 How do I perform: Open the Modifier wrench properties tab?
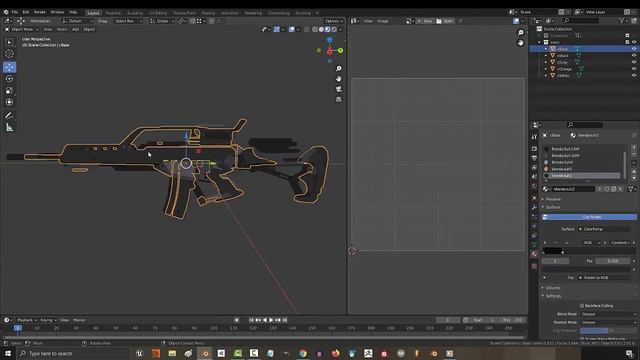(x=534, y=207)
